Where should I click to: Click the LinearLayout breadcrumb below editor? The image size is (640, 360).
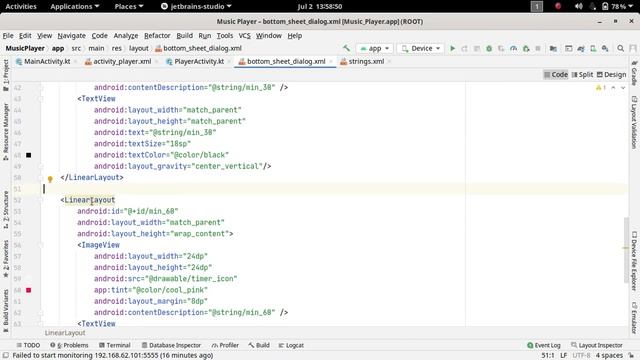[x=65, y=333]
